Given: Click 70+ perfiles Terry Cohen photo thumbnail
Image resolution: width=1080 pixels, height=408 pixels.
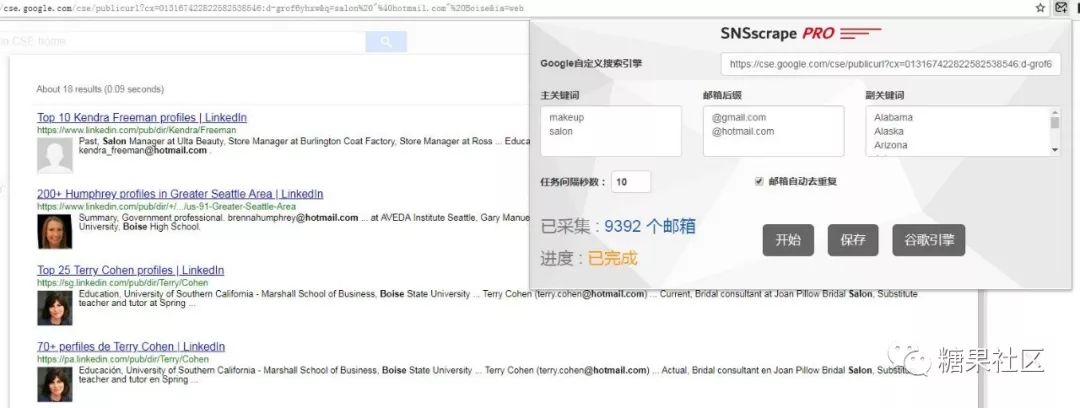Looking at the screenshot, I should pos(54,385).
